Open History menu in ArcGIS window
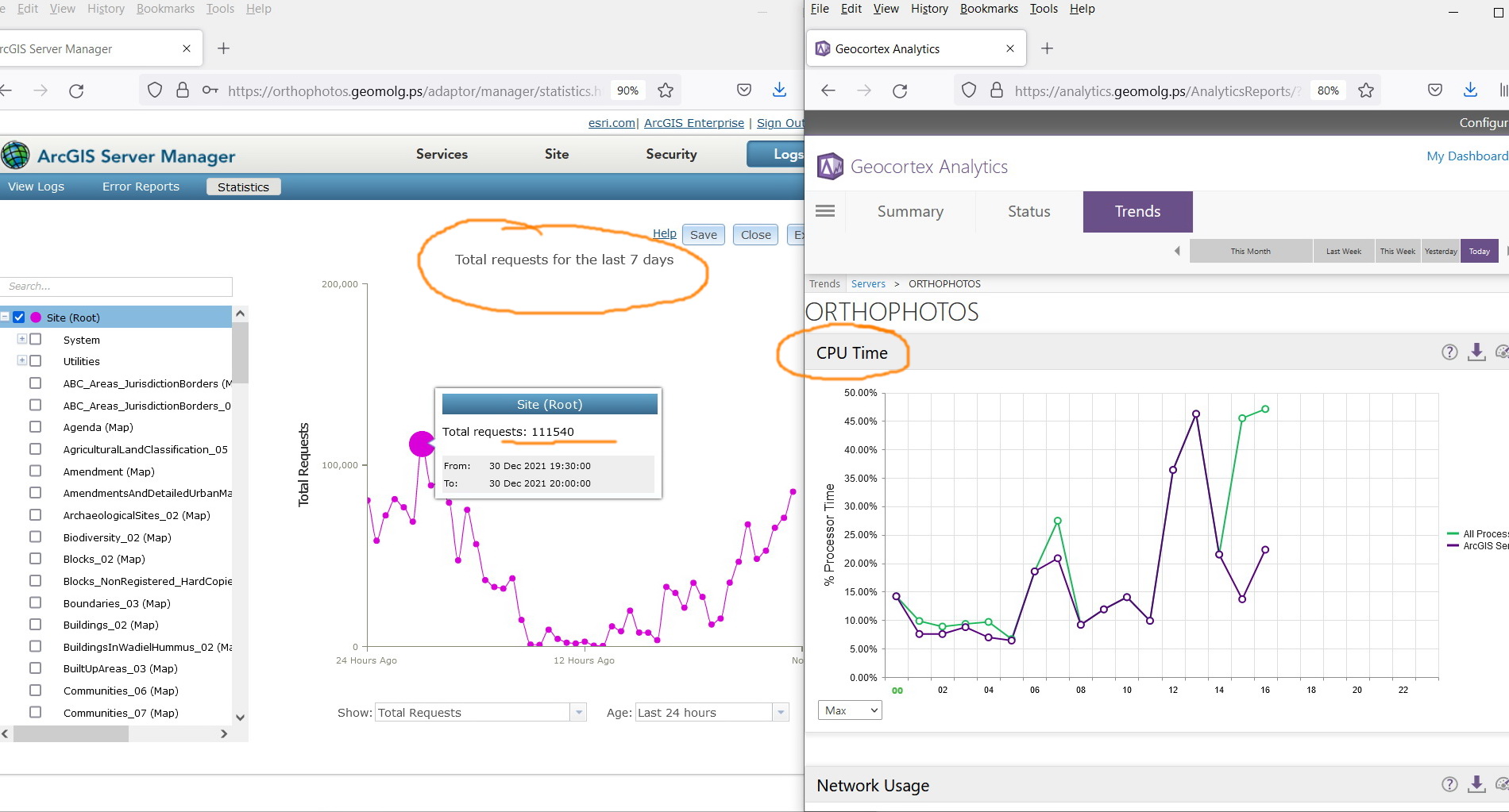The image size is (1509, 812). (106, 9)
